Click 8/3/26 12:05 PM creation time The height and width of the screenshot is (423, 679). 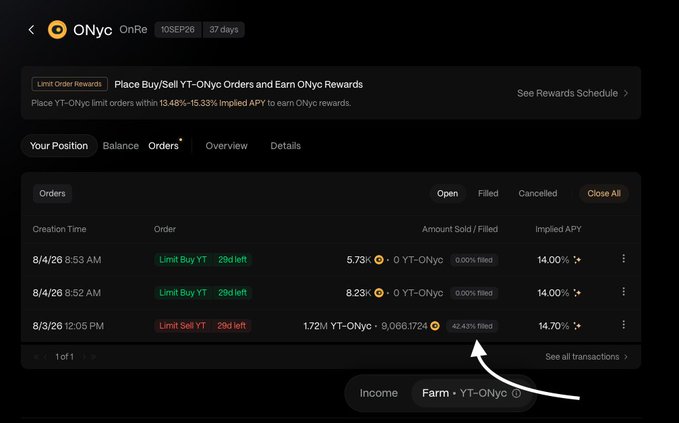[68, 326]
